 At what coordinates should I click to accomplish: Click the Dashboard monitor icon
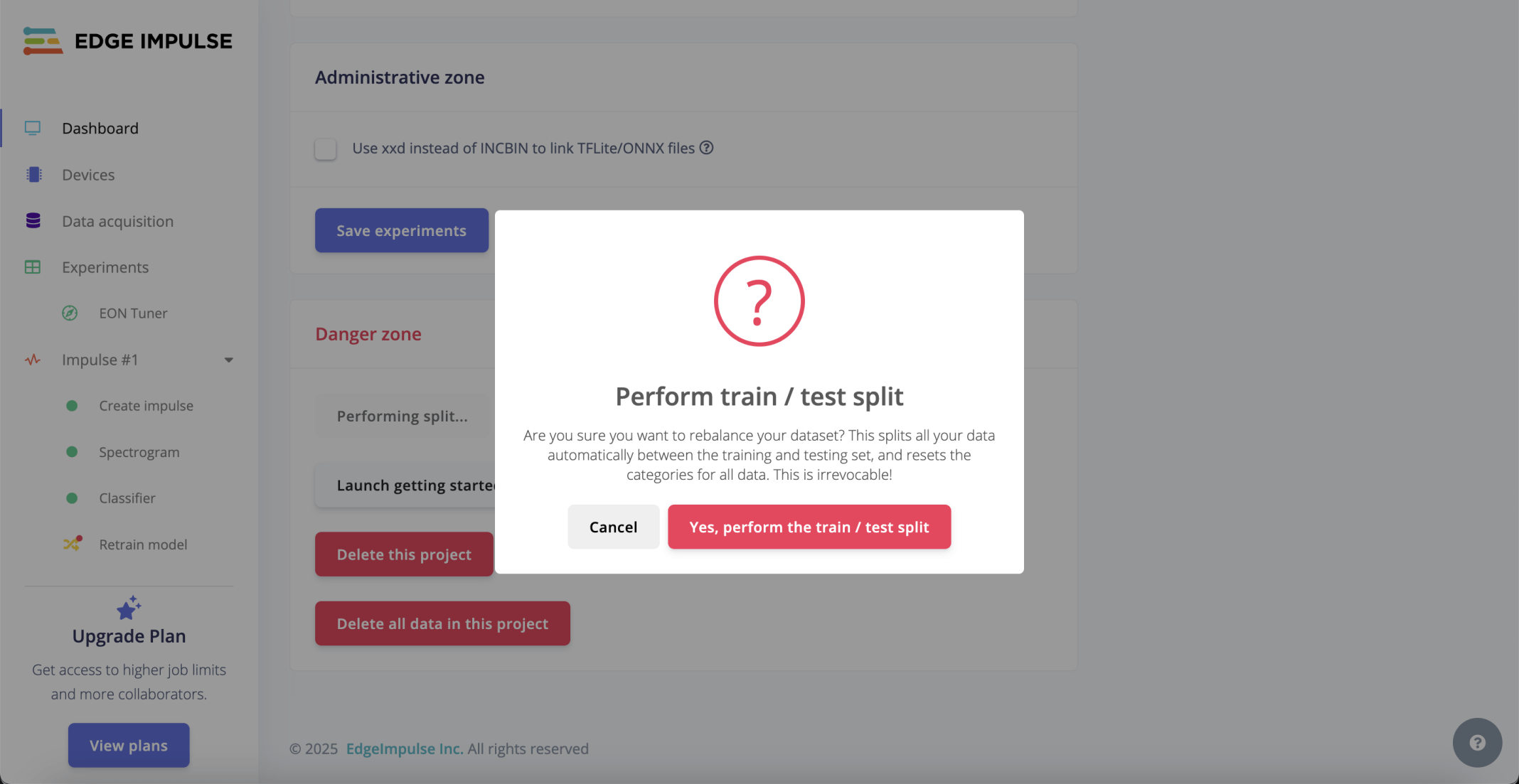33,128
